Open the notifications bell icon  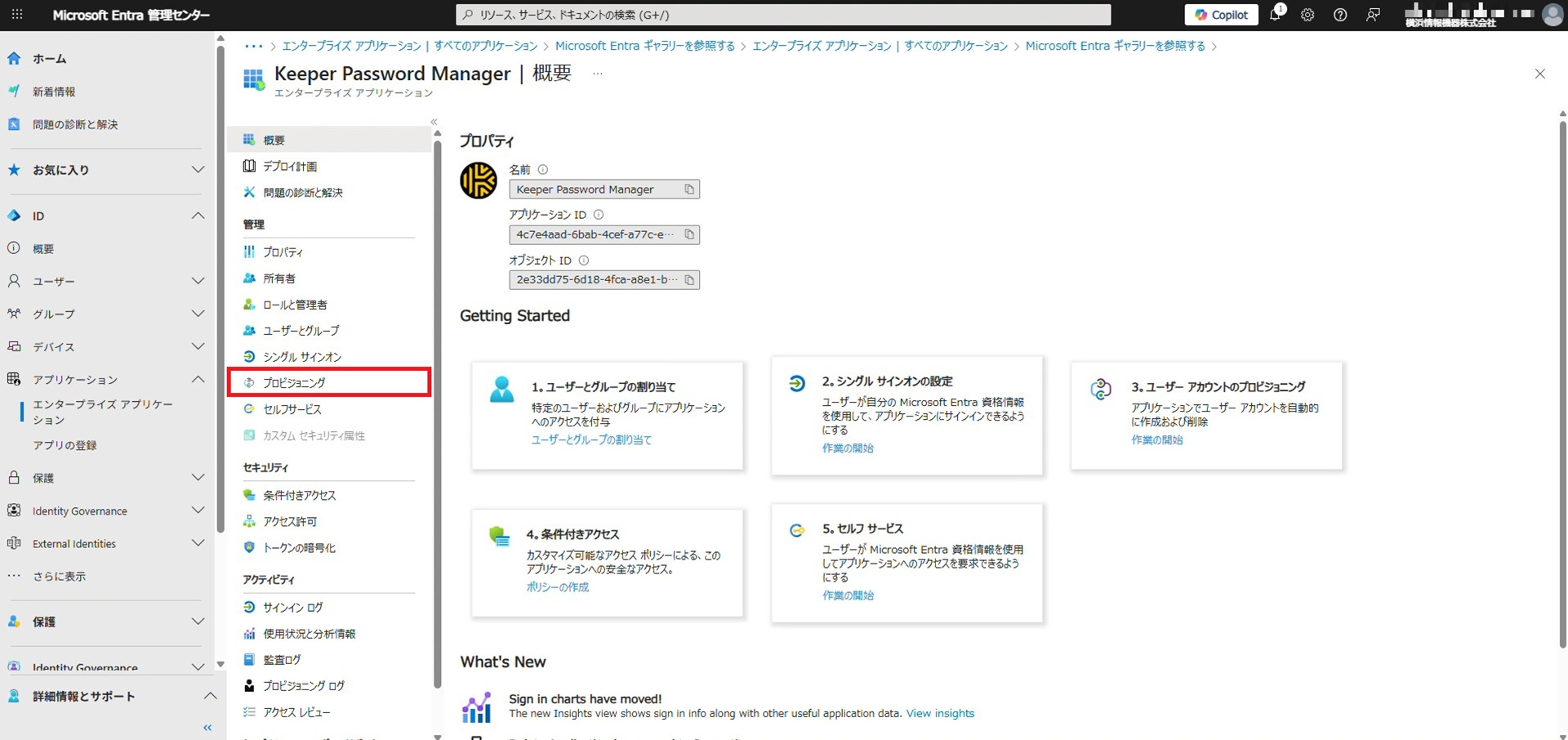[1275, 15]
